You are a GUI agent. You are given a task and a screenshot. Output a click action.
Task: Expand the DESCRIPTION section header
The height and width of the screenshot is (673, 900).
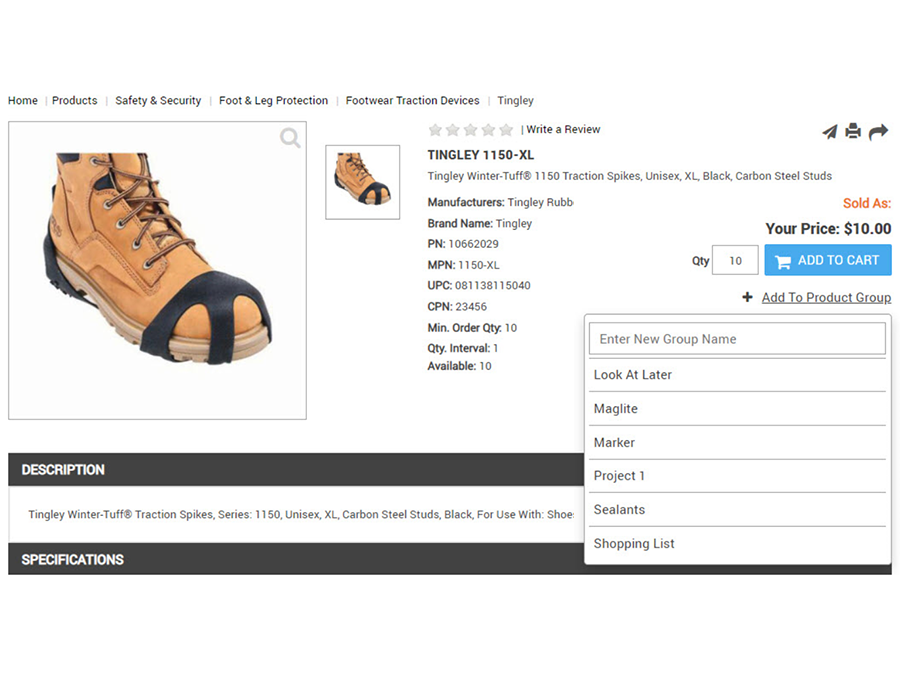296,470
